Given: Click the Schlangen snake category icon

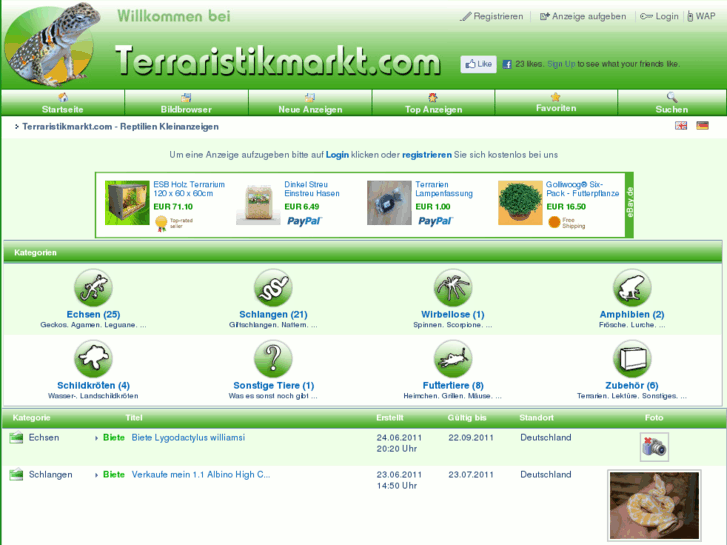Looking at the screenshot, I should tap(273, 288).
